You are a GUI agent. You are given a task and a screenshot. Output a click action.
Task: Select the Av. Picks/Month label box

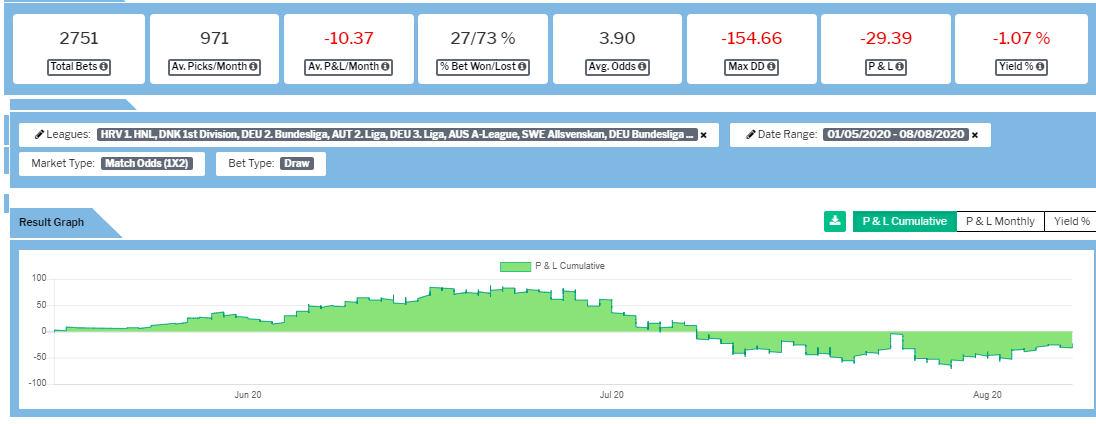[x=215, y=67]
